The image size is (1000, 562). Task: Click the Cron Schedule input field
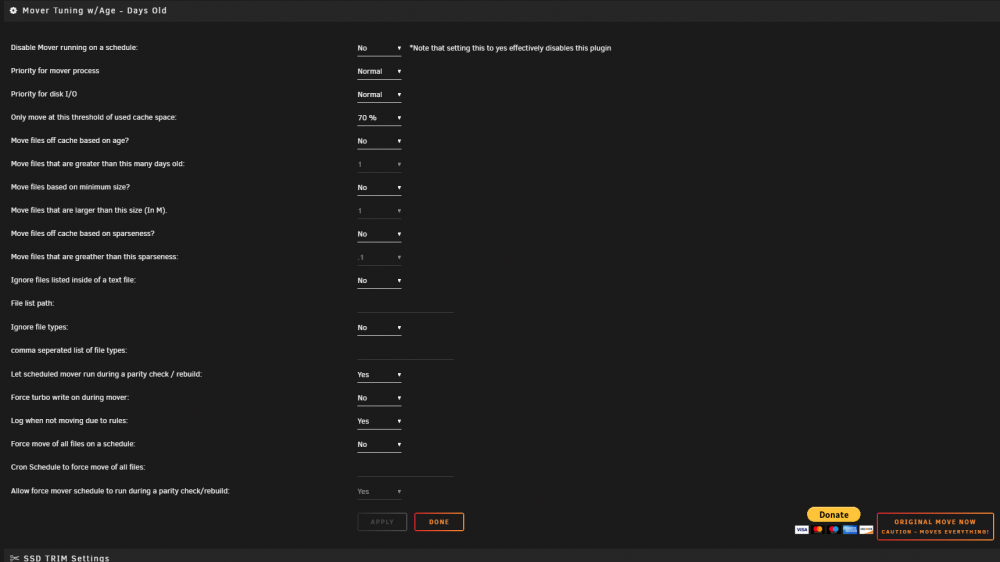pyautogui.click(x=405, y=468)
